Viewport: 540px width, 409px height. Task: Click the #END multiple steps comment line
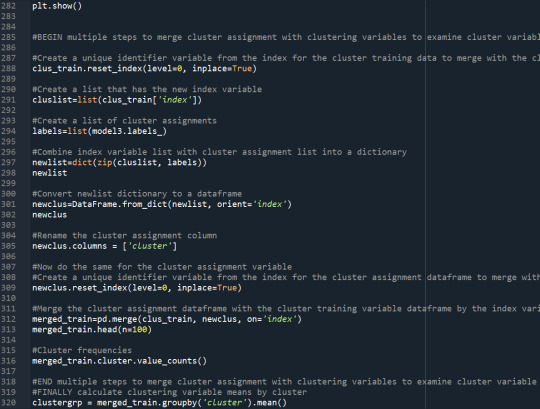(284, 382)
